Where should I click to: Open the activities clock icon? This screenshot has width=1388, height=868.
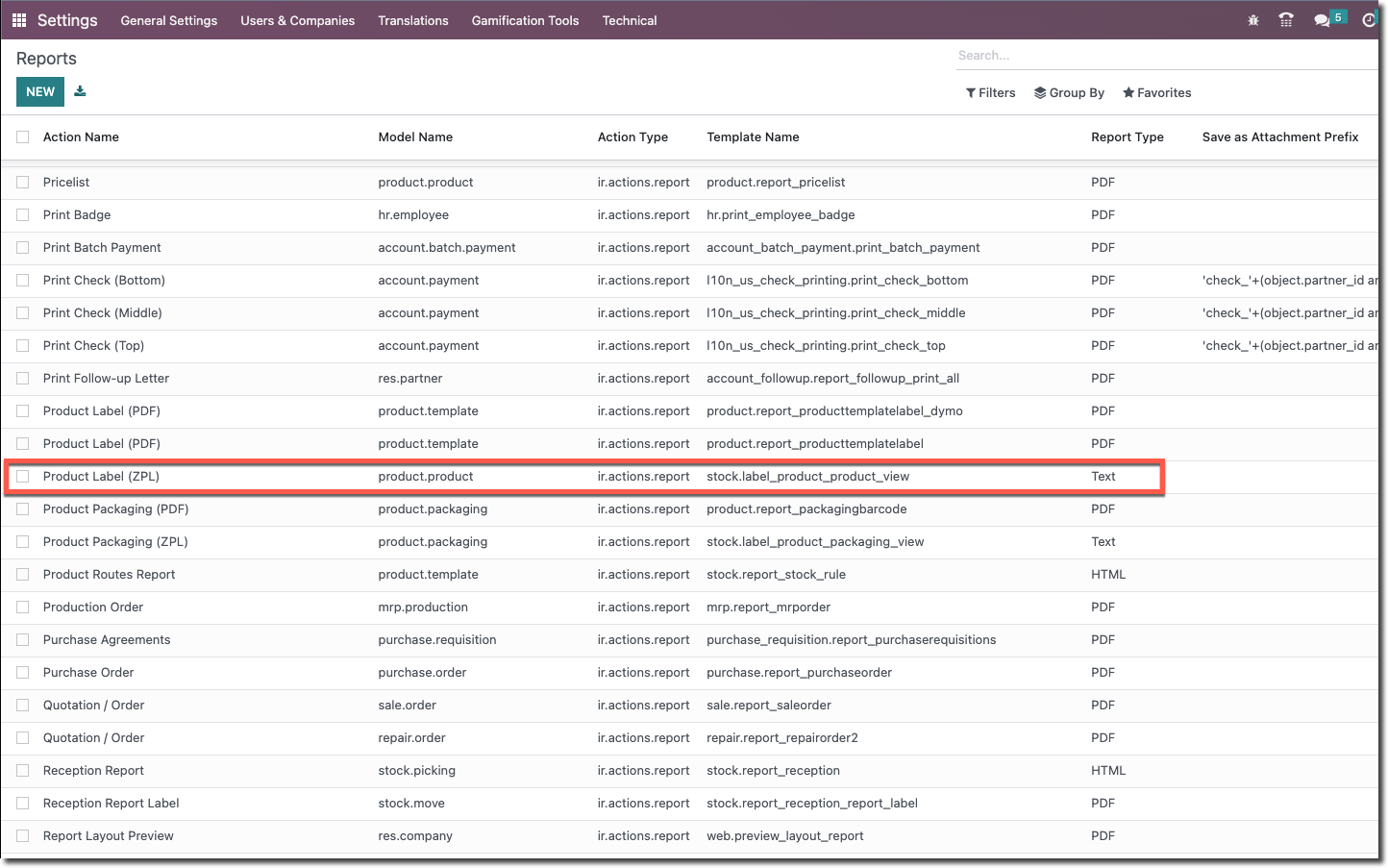1370,20
